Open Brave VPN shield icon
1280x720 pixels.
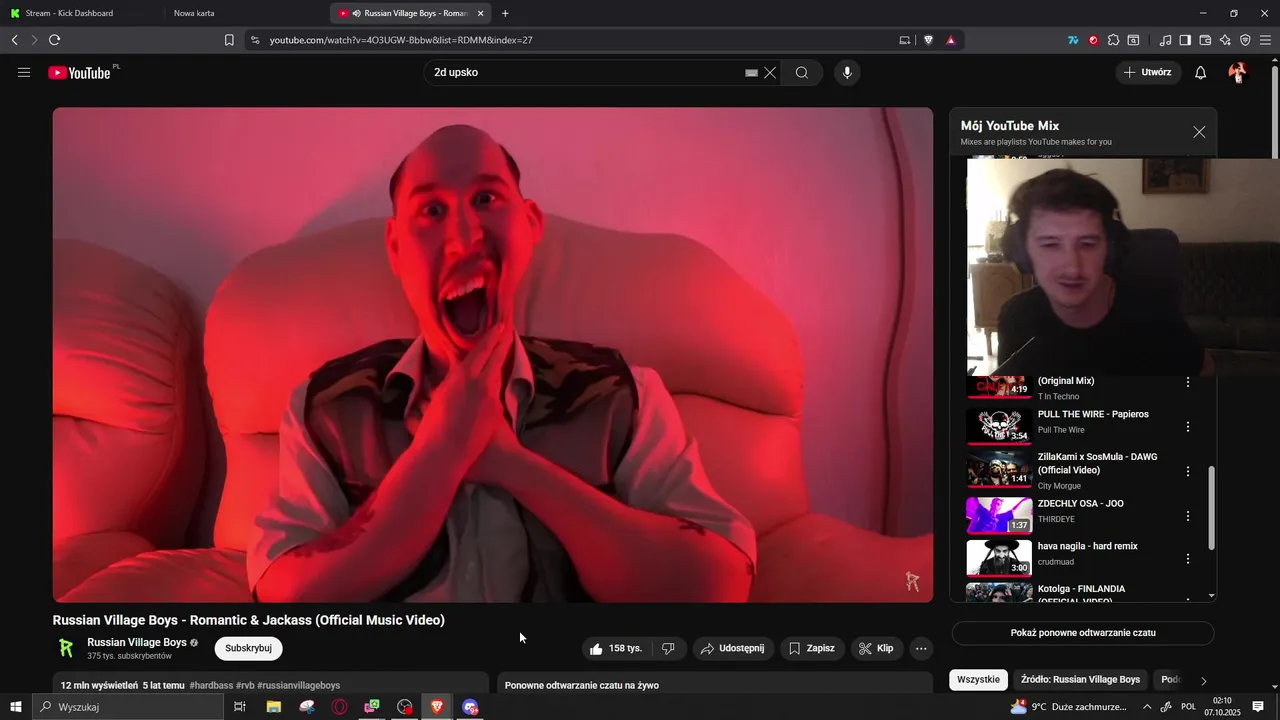click(x=1245, y=40)
